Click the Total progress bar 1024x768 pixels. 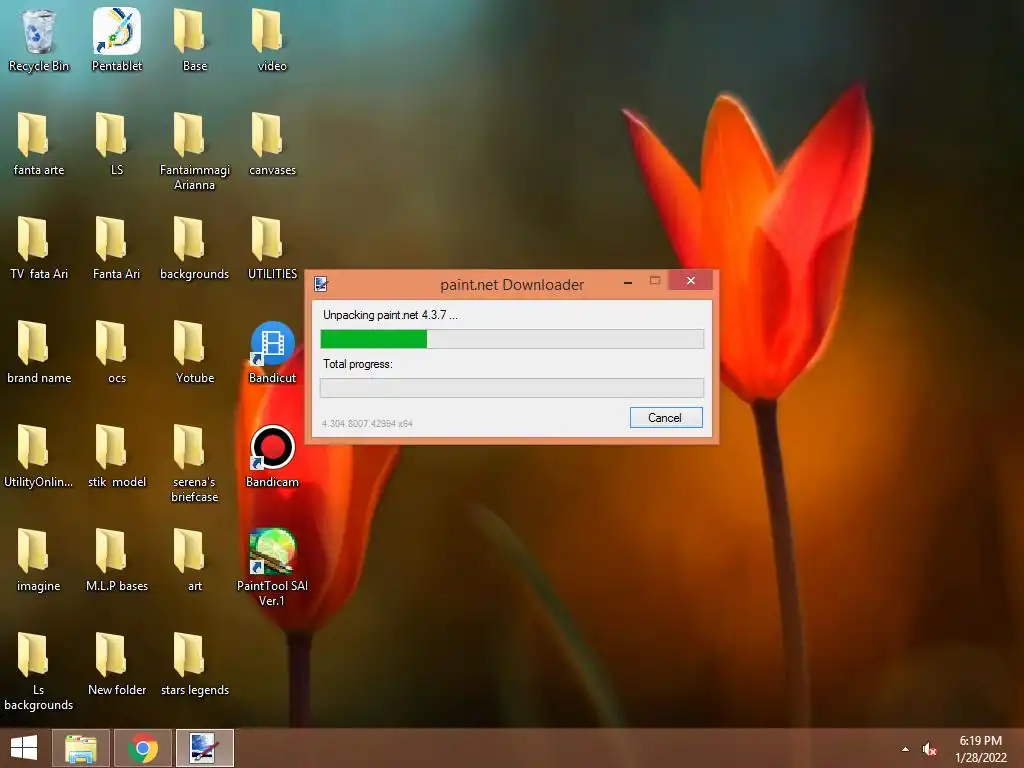[x=512, y=388]
